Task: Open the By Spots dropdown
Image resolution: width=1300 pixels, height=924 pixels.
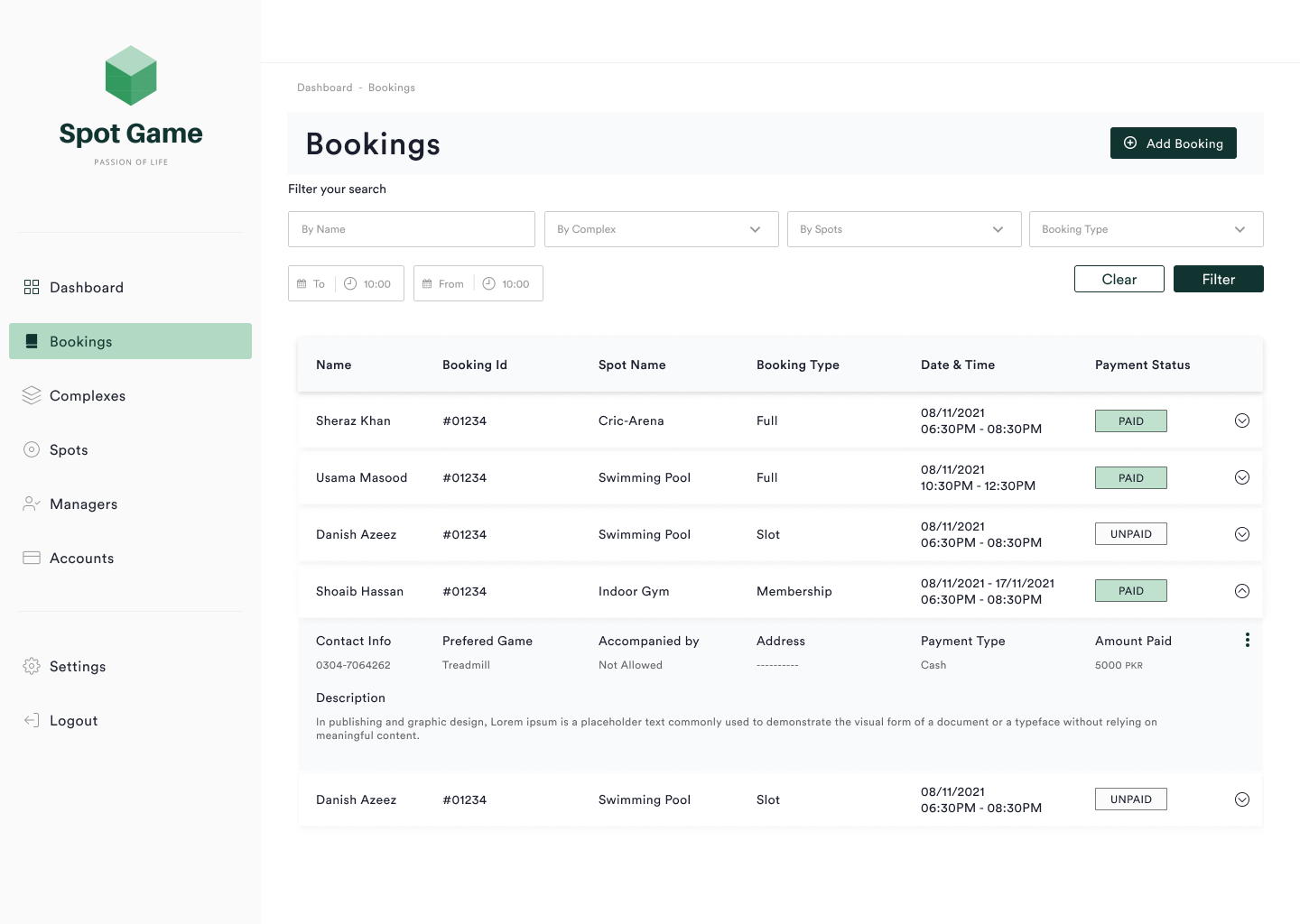Action: [x=904, y=229]
